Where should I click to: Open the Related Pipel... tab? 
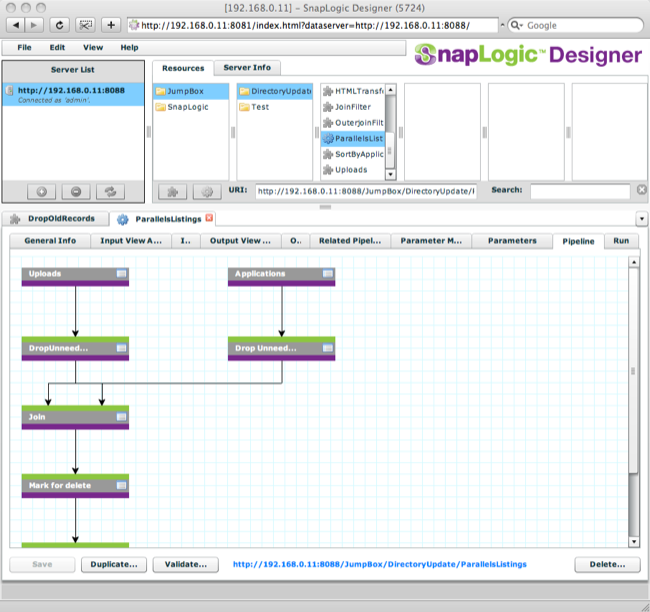click(350, 241)
